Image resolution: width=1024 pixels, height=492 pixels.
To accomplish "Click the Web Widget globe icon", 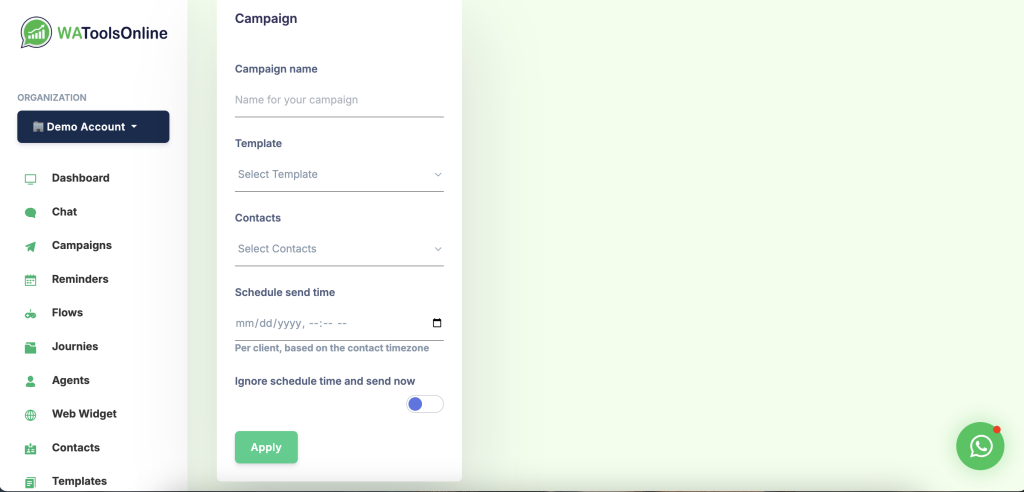I will [x=30, y=415].
